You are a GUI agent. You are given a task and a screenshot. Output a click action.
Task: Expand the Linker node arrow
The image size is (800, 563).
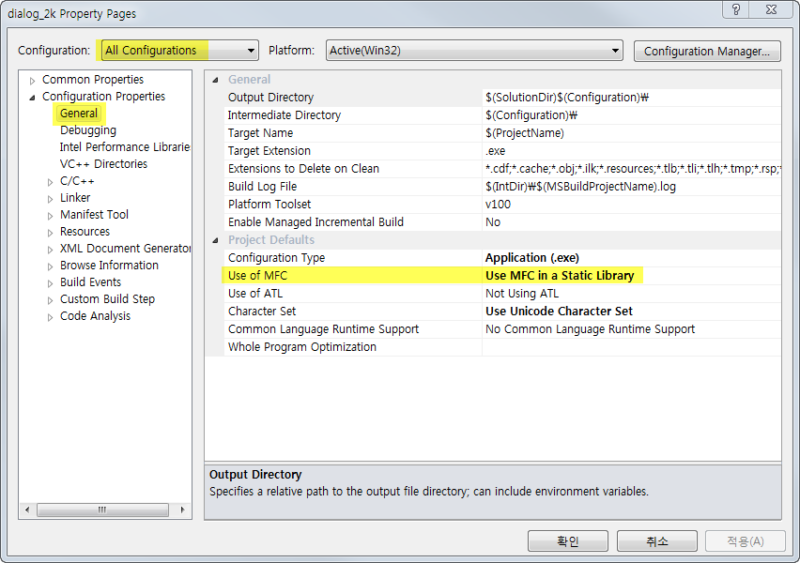tap(50, 199)
